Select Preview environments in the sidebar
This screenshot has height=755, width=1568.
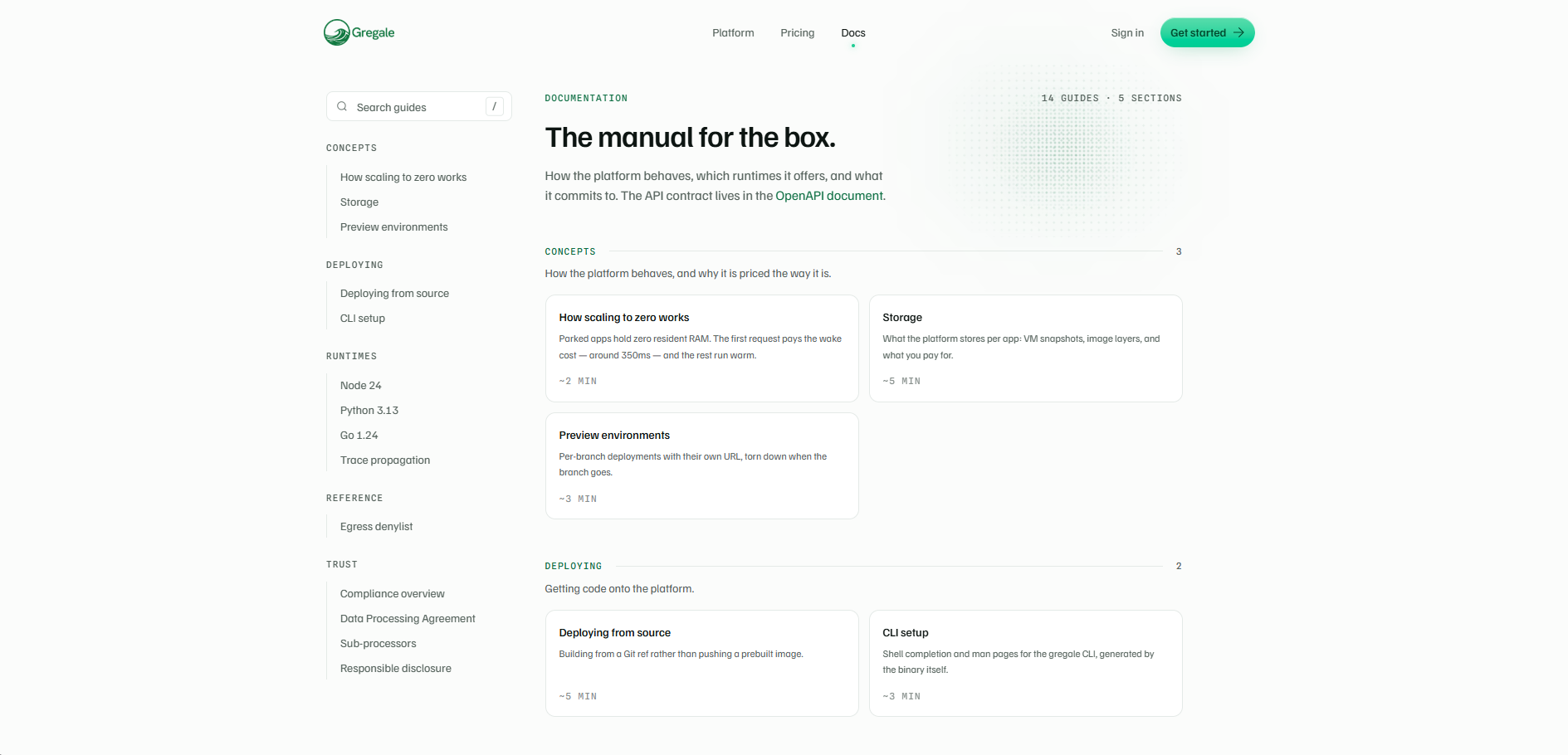click(x=393, y=227)
